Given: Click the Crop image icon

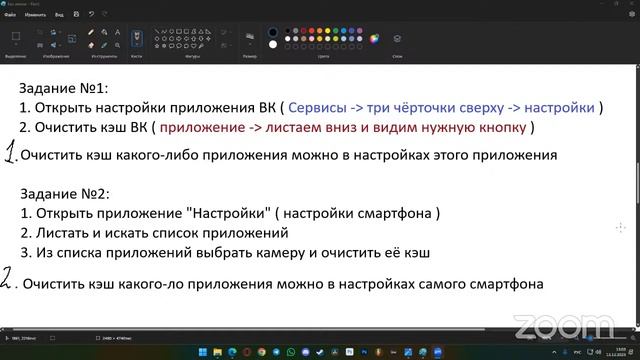Looking at the screenshot, I should tap(40, 32).
